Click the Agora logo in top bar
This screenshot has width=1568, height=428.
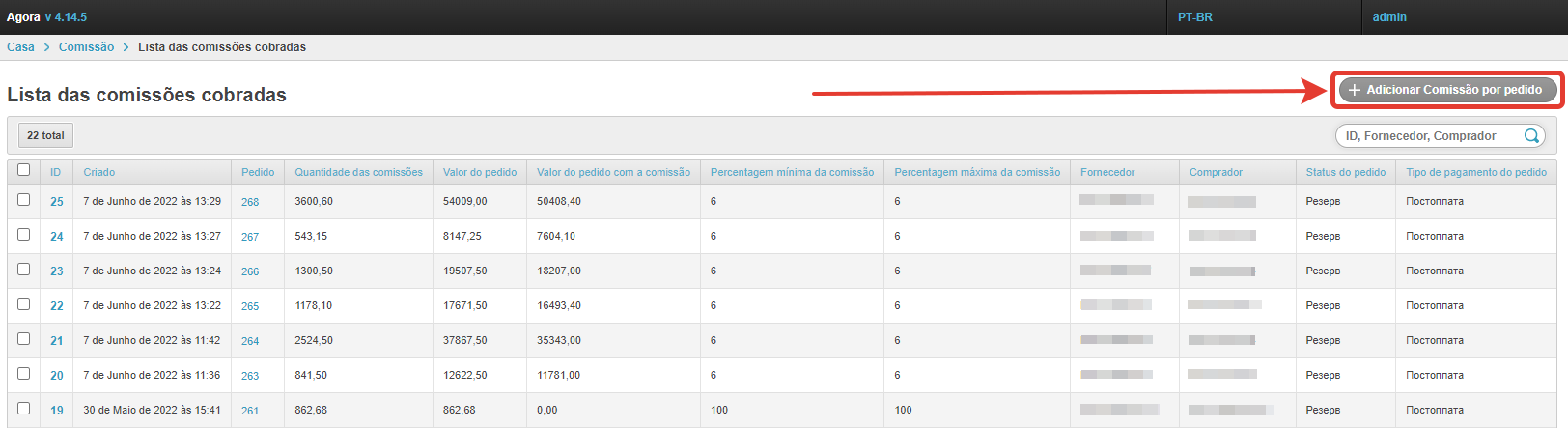coord(23,17)
